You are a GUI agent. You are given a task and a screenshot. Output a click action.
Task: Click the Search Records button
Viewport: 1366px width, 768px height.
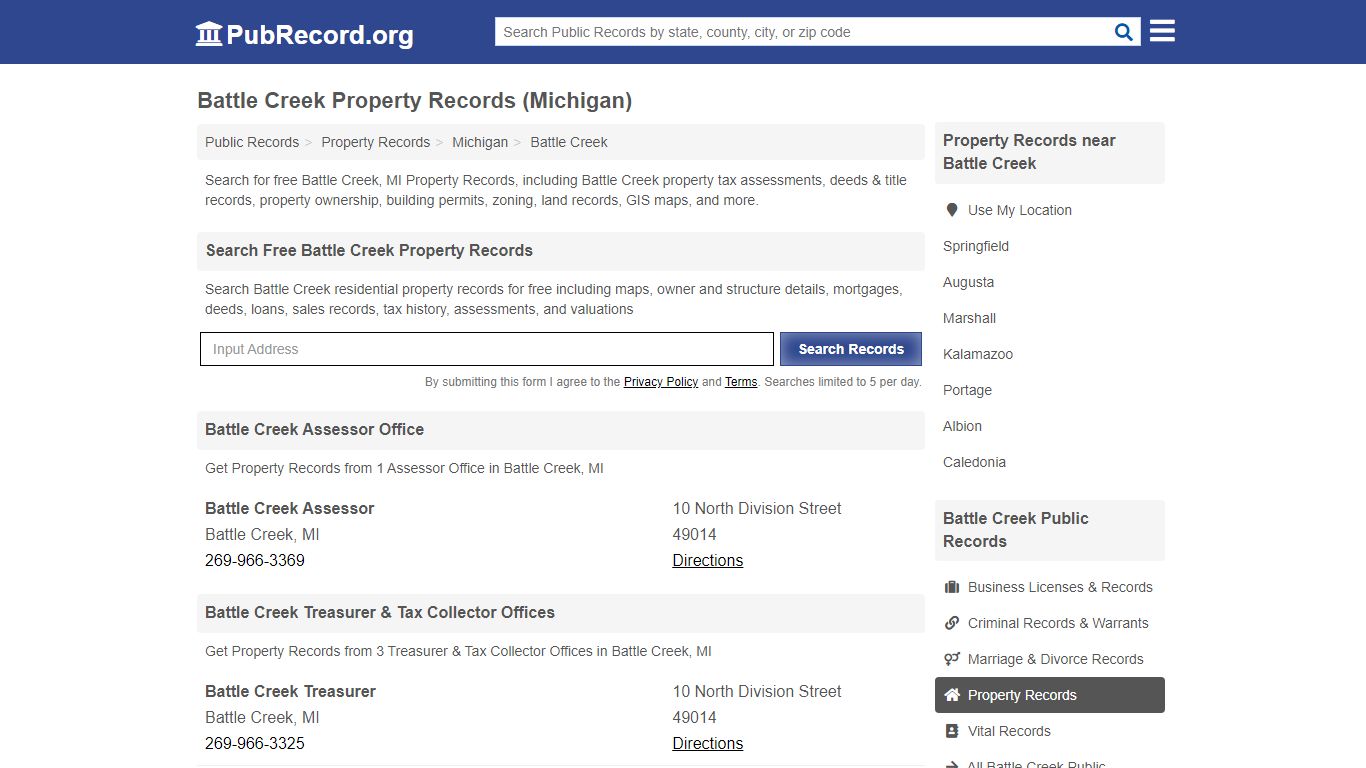(x=851, y=349)
